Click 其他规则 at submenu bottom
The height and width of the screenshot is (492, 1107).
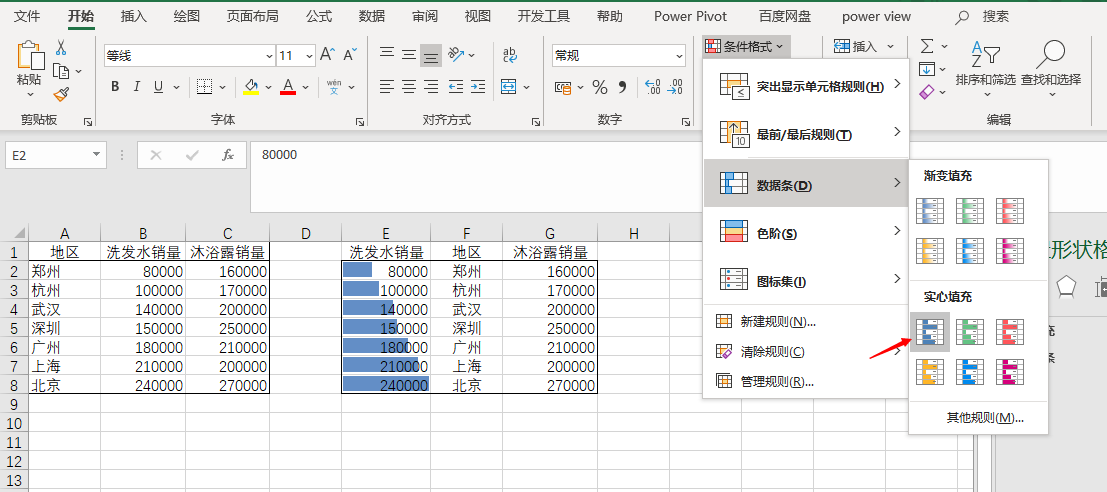[x=985, y=418]
